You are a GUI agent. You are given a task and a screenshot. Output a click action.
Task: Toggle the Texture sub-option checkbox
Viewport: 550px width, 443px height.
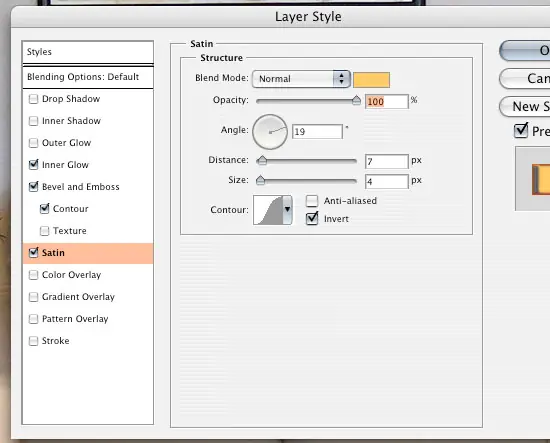(x=45, y=231)
